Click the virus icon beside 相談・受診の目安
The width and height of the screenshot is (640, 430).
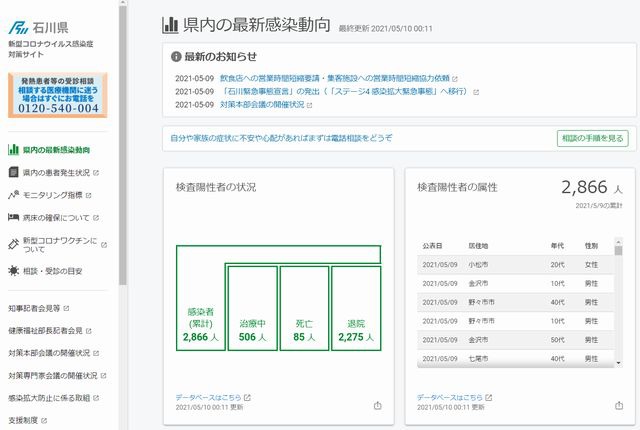pos(13,271)
